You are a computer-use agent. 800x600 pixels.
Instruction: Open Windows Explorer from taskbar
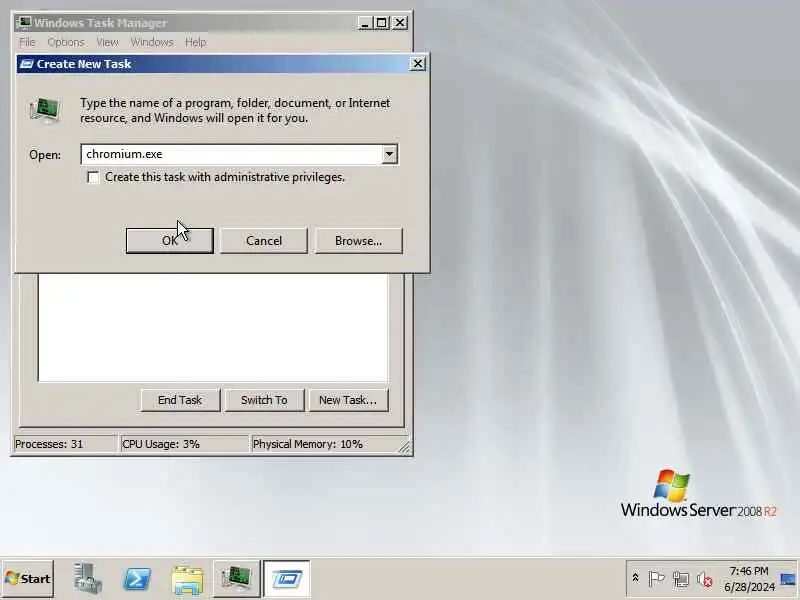coord(187,580)
